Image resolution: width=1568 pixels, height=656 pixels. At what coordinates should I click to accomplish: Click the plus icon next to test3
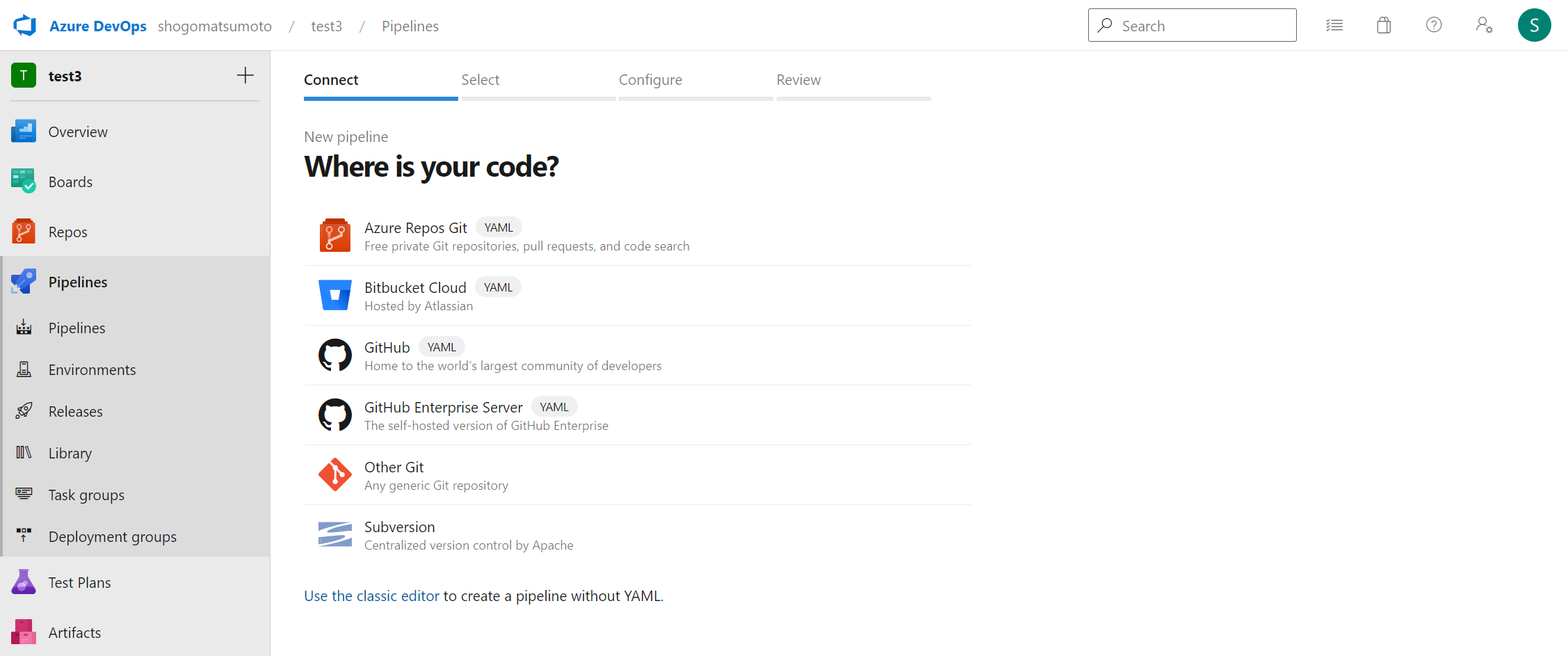point(245,75)
